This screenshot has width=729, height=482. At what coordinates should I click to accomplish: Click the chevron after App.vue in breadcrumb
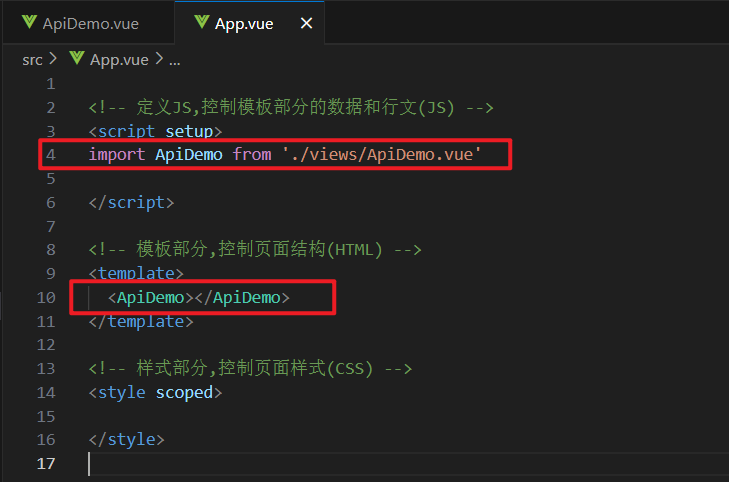(159, 59)
